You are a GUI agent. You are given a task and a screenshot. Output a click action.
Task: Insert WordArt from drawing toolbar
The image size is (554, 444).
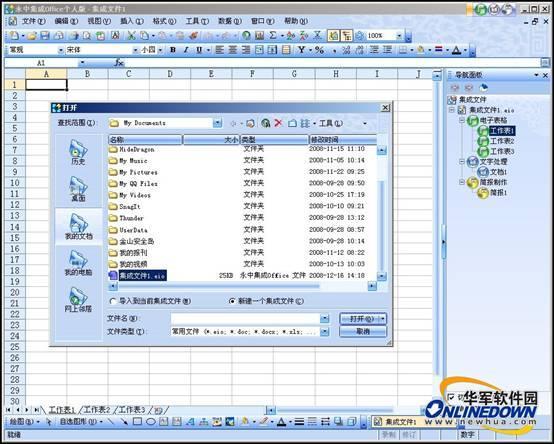pyautogui.click(x=190, y=421)
